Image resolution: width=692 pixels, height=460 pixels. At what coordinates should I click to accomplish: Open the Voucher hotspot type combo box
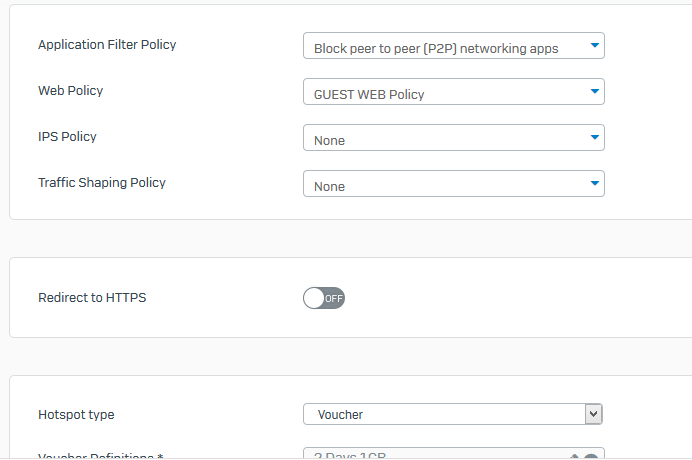453,414
